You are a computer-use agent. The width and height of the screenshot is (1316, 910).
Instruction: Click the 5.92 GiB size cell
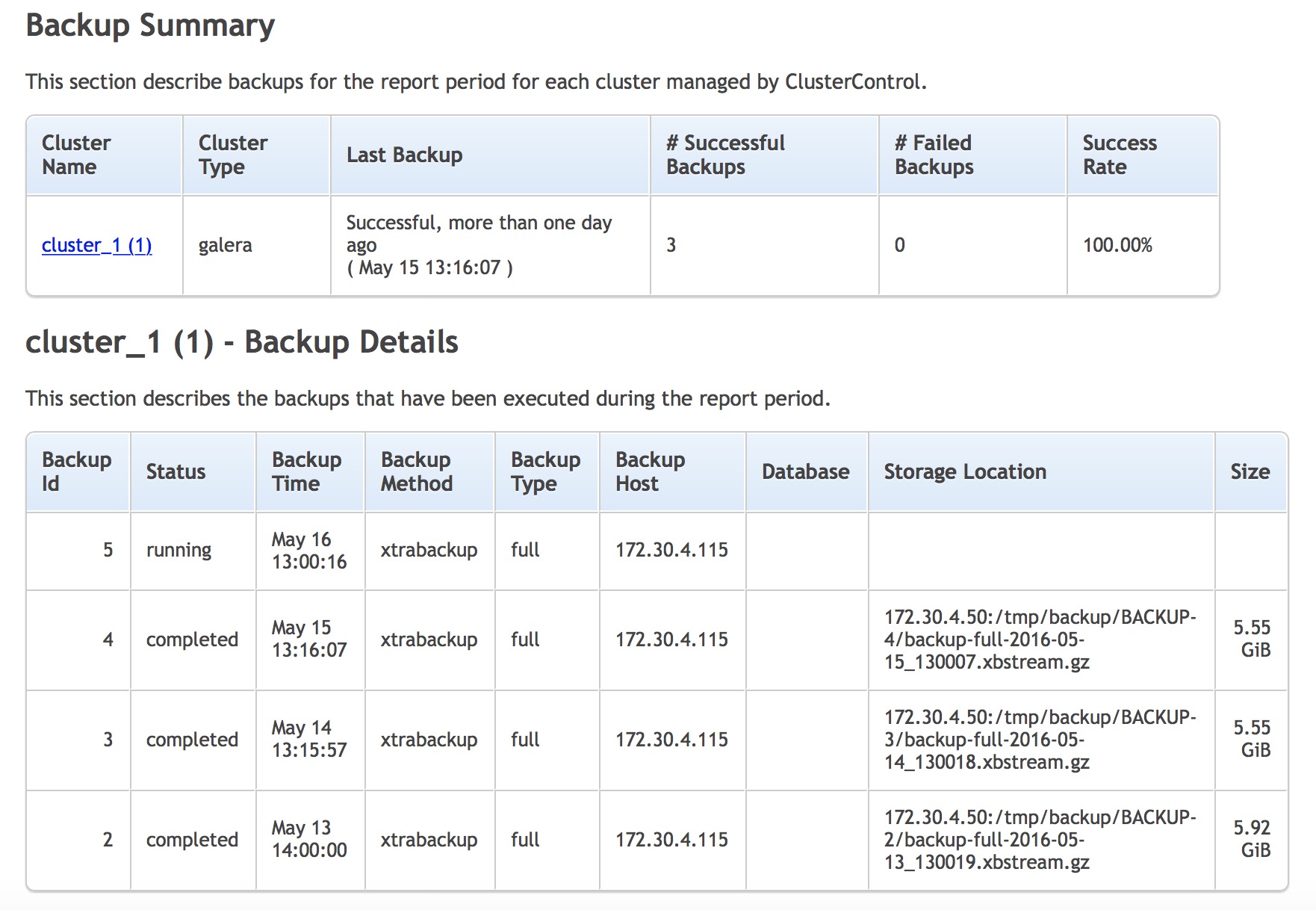click(1252, 839)
